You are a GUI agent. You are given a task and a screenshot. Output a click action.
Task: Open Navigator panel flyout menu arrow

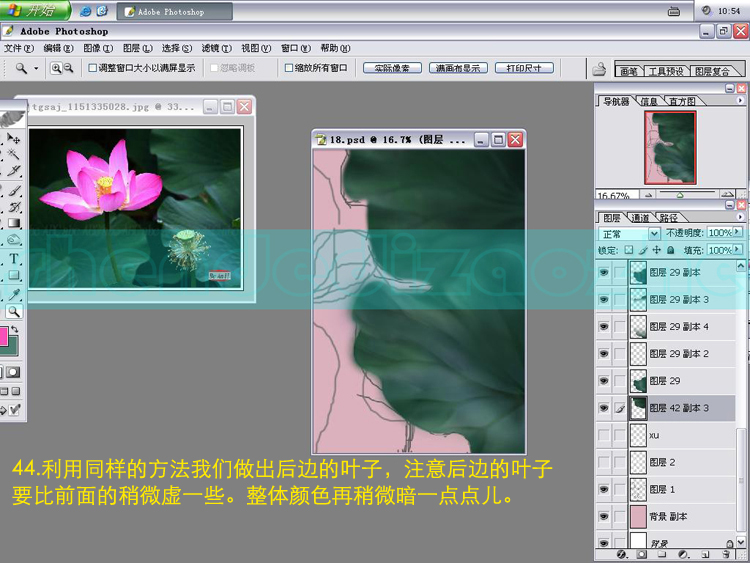click(740, 100)
